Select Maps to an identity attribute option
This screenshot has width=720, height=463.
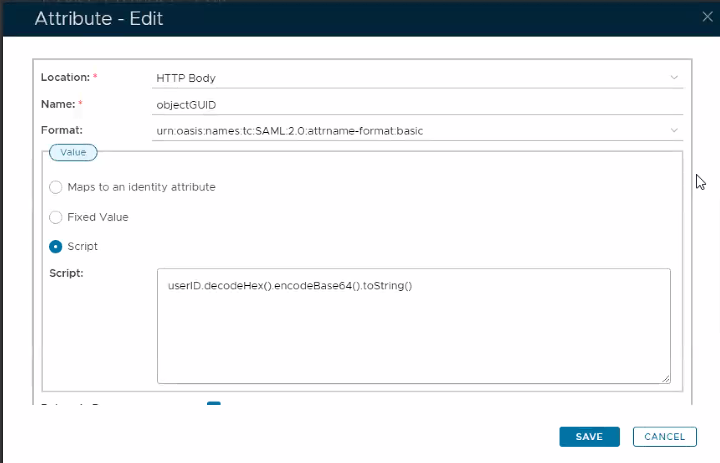pyautogui.click(x=56, y=187)
